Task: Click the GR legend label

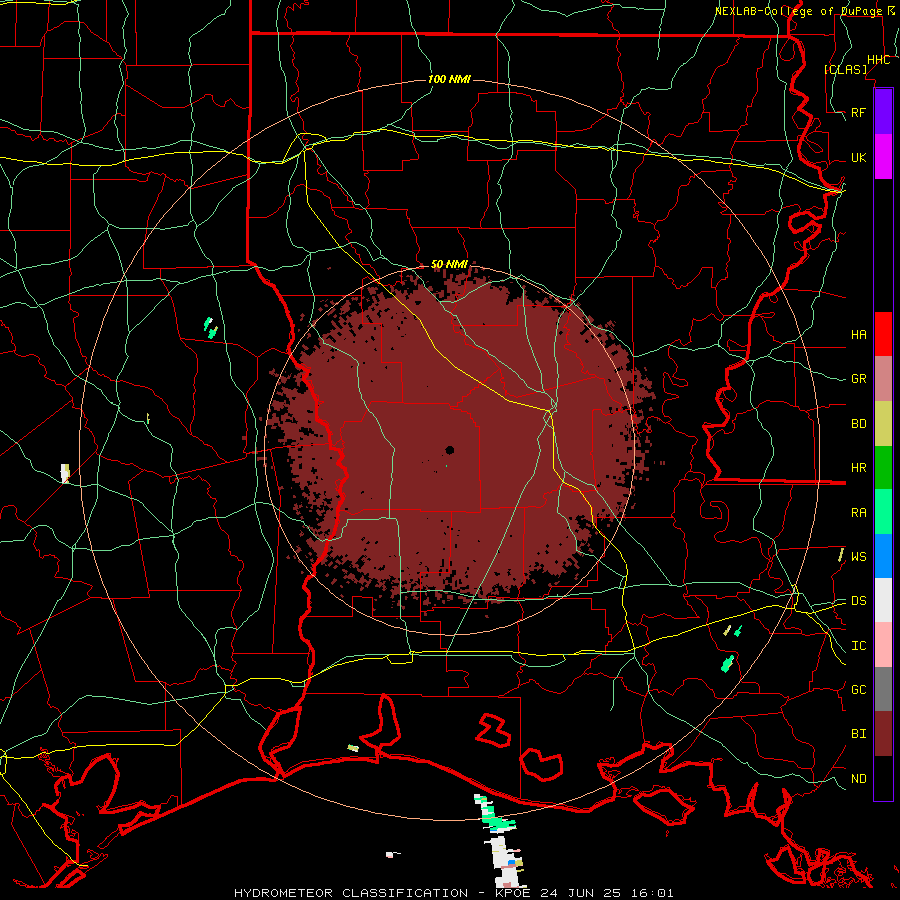Action: point(858,379)
